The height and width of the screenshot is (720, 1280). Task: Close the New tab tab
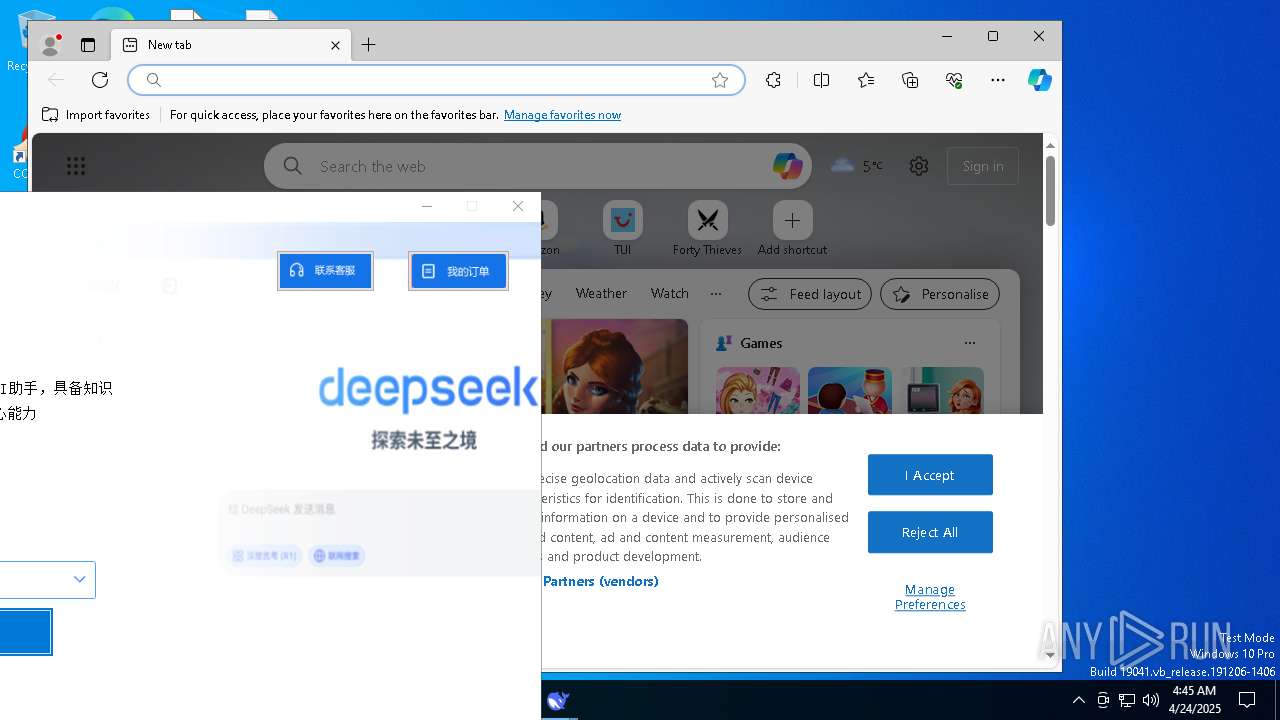[335, 45]
